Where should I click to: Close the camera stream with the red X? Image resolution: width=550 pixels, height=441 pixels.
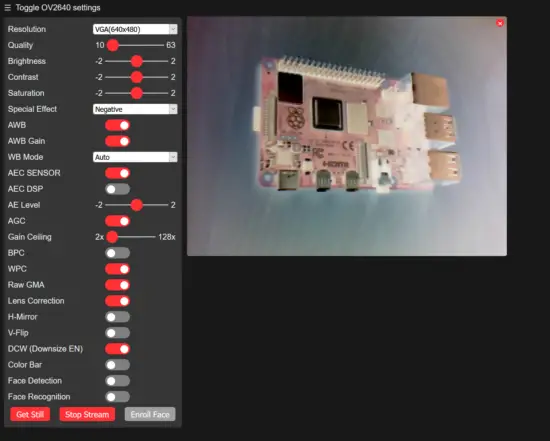[500, 23]
